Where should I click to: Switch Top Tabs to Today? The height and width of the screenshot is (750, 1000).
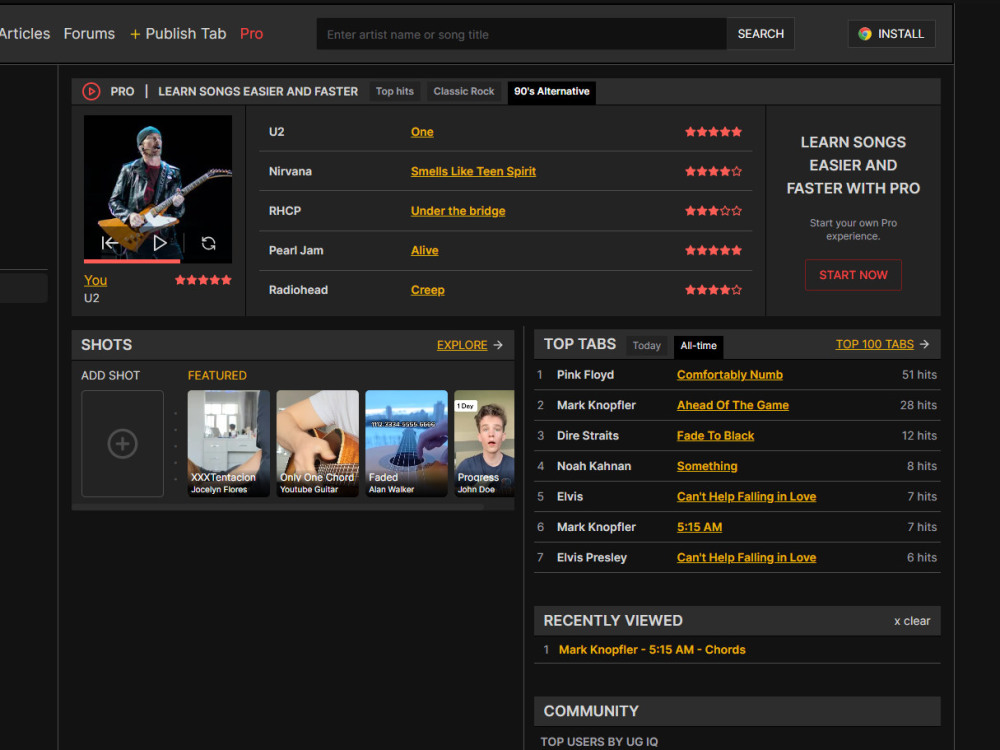[646, 346]
